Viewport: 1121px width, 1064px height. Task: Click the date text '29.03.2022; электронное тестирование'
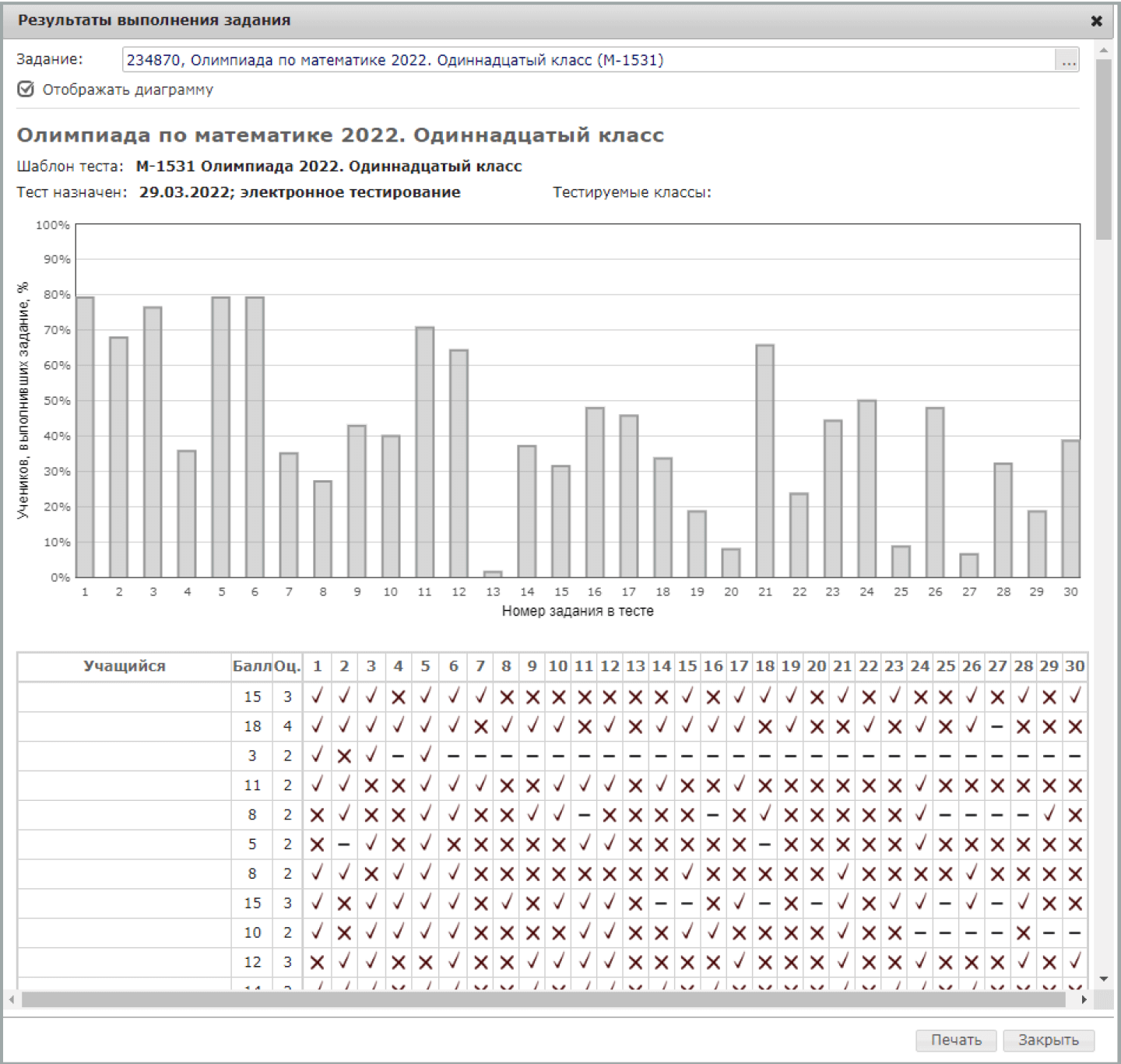(300, 192)
